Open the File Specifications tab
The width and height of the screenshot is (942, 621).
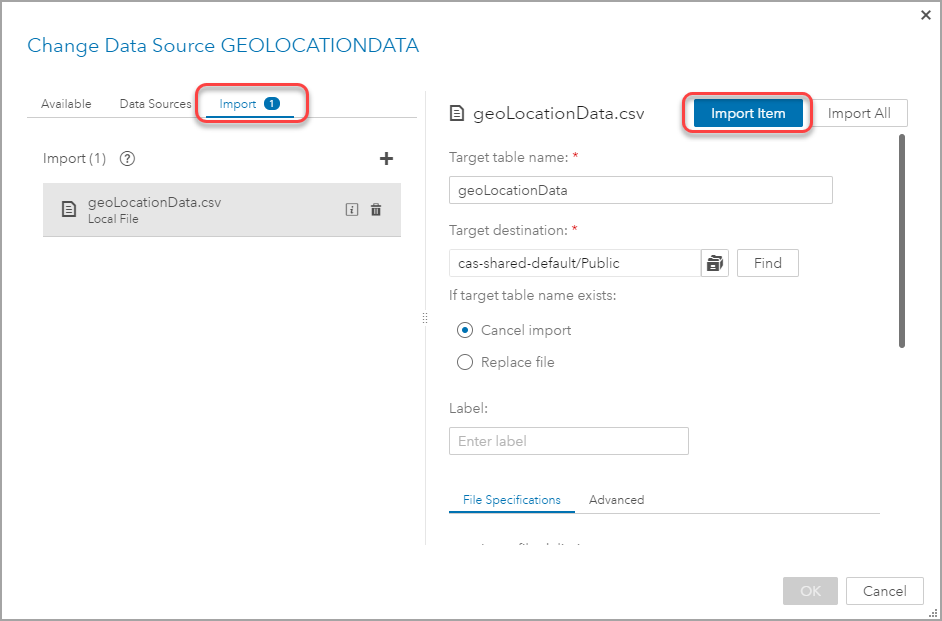(x=511, y=500)
